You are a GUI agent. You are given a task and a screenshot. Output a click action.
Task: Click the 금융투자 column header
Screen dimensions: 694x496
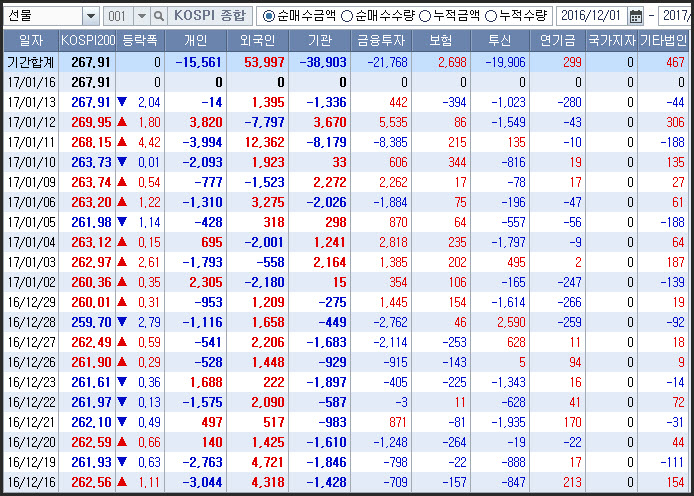(381, 41)
